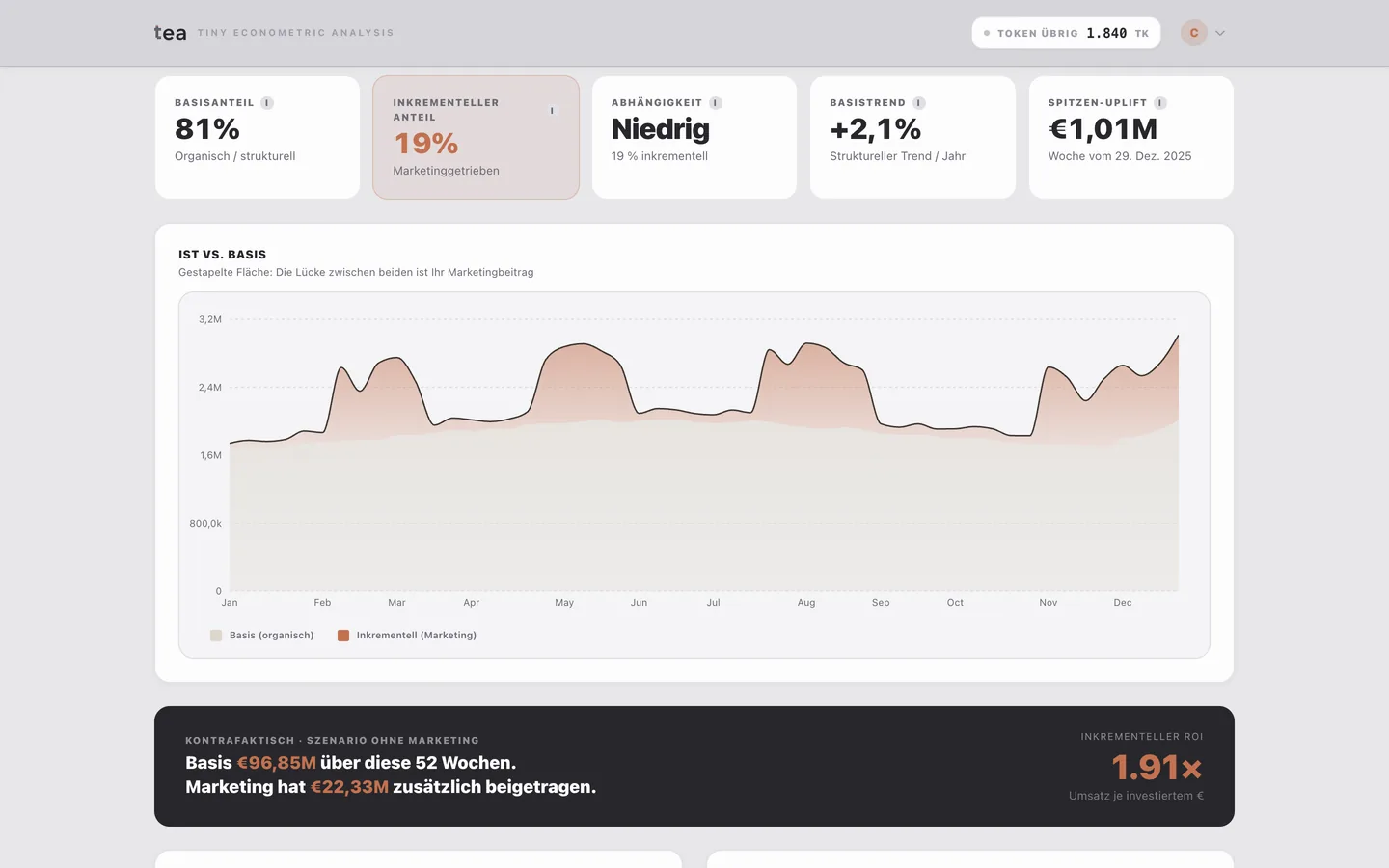Expand the account menu chevron
The height and width of the screenshot is (868, 1389).
[1220, 33]
